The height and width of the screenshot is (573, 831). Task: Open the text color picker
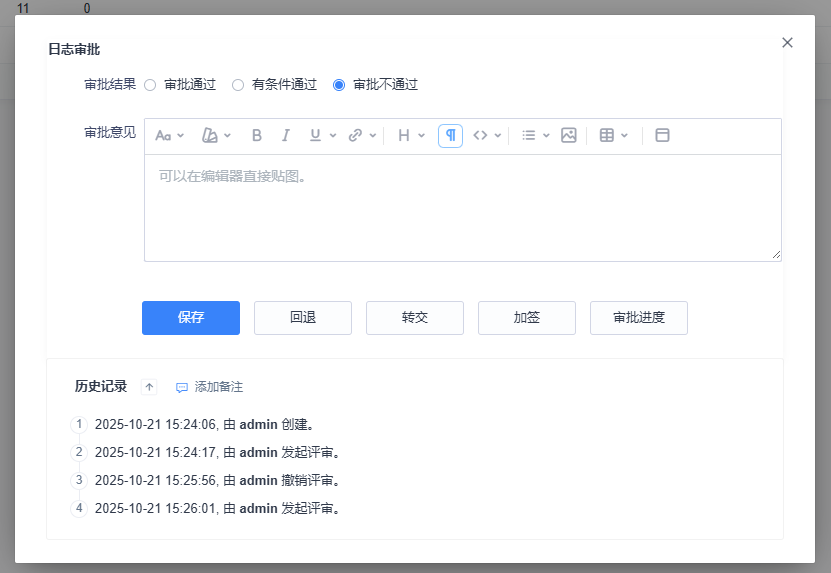point(215,136)
